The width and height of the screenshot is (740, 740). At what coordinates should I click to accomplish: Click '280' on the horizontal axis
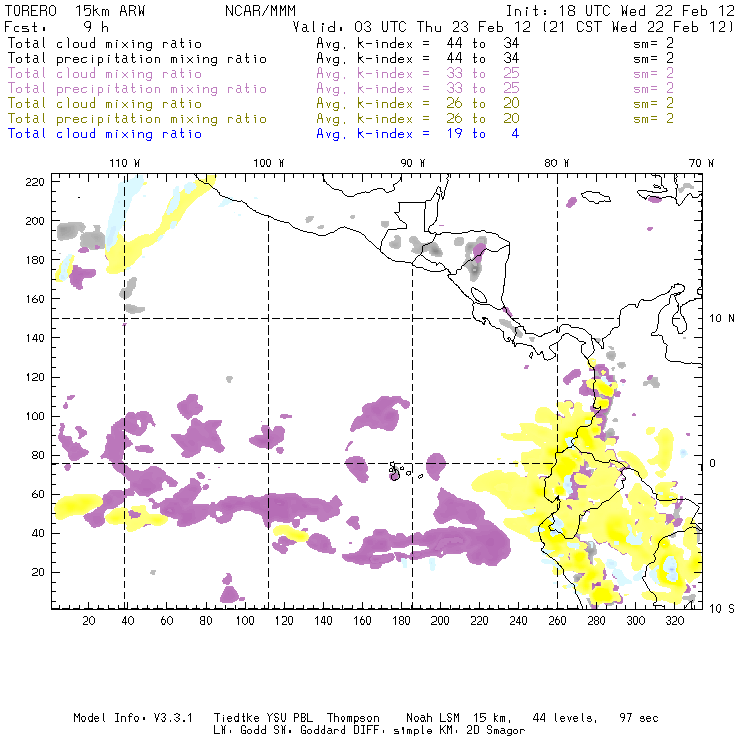coord(597,621)
